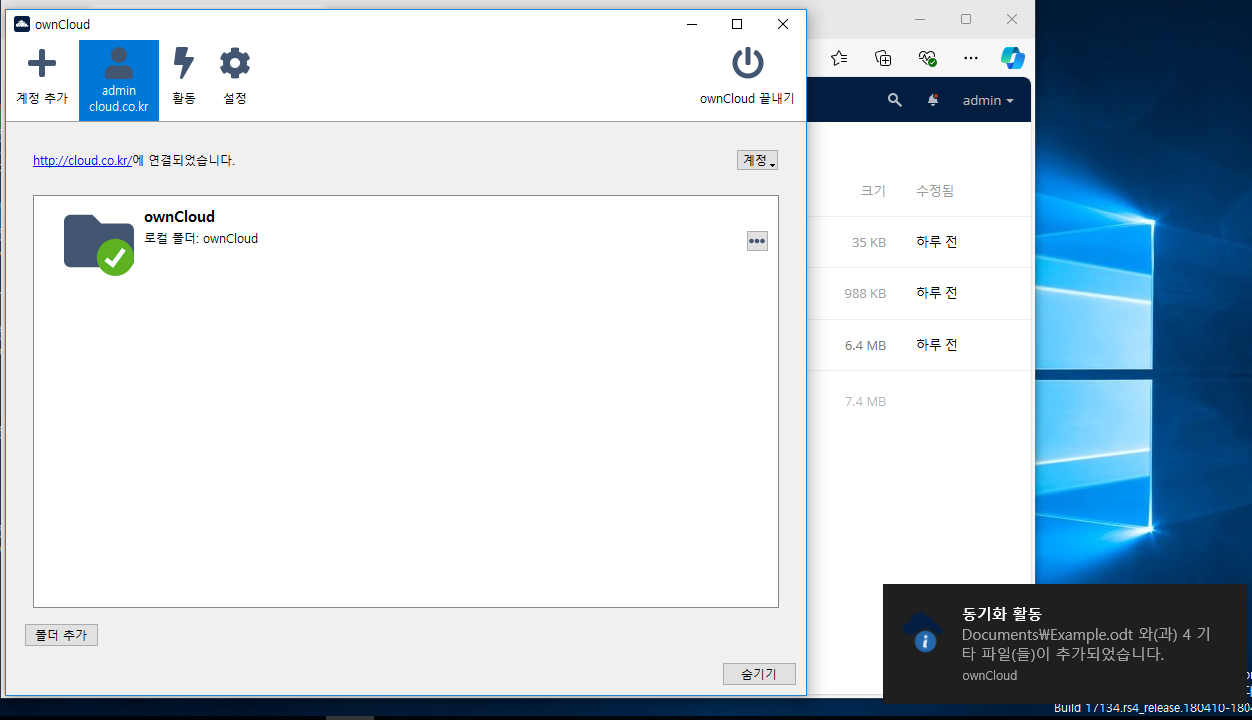Image resolution: width=1252 pixels, height=720 pixels.
Task: Select the admin cloud.co.kr account tab
Action: coord(119,80)
